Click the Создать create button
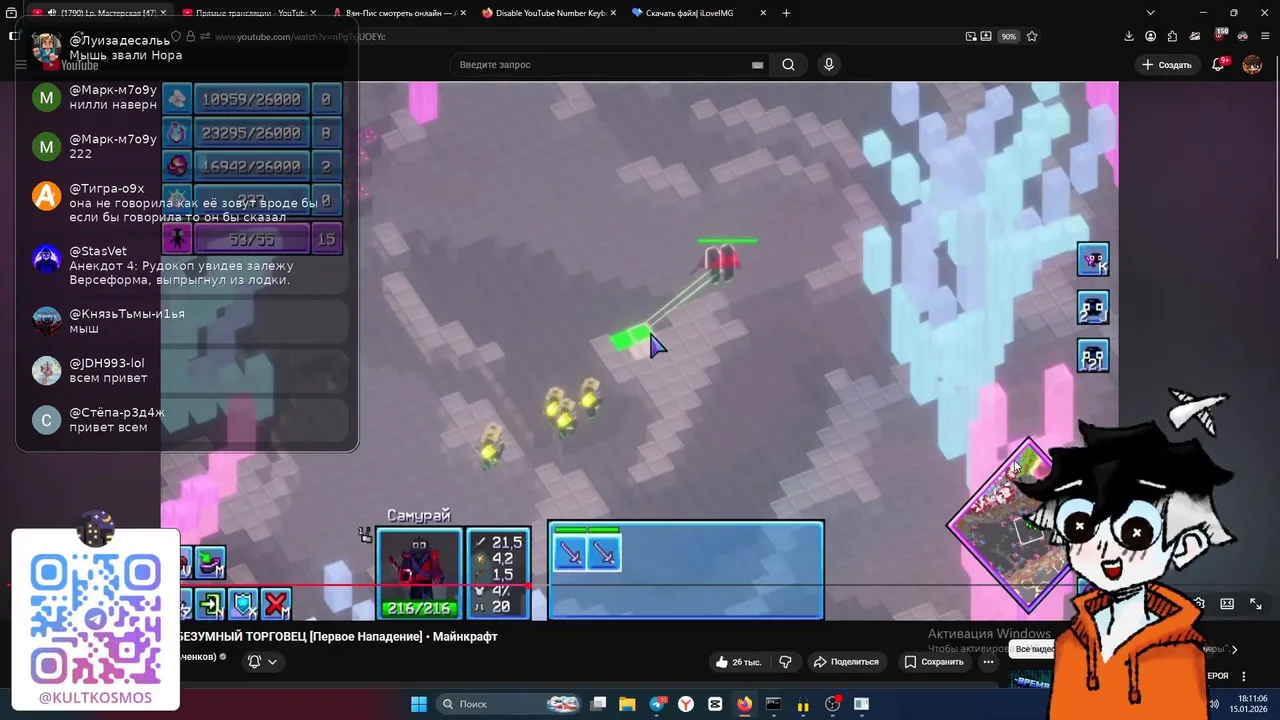Viewport: 1280px width, 720px height. coord(1167,64)
